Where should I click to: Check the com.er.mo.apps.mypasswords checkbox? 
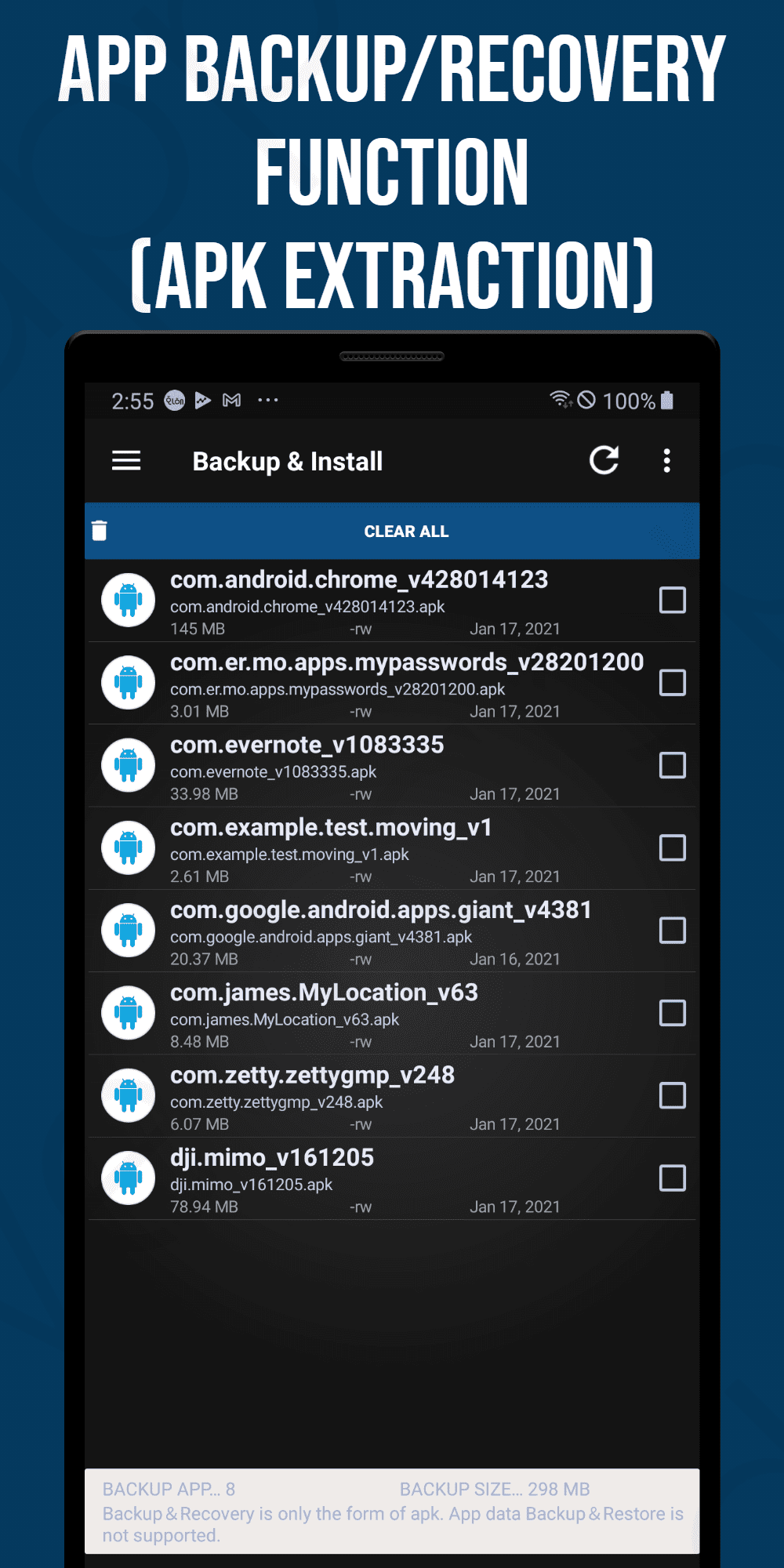[673, 683]
